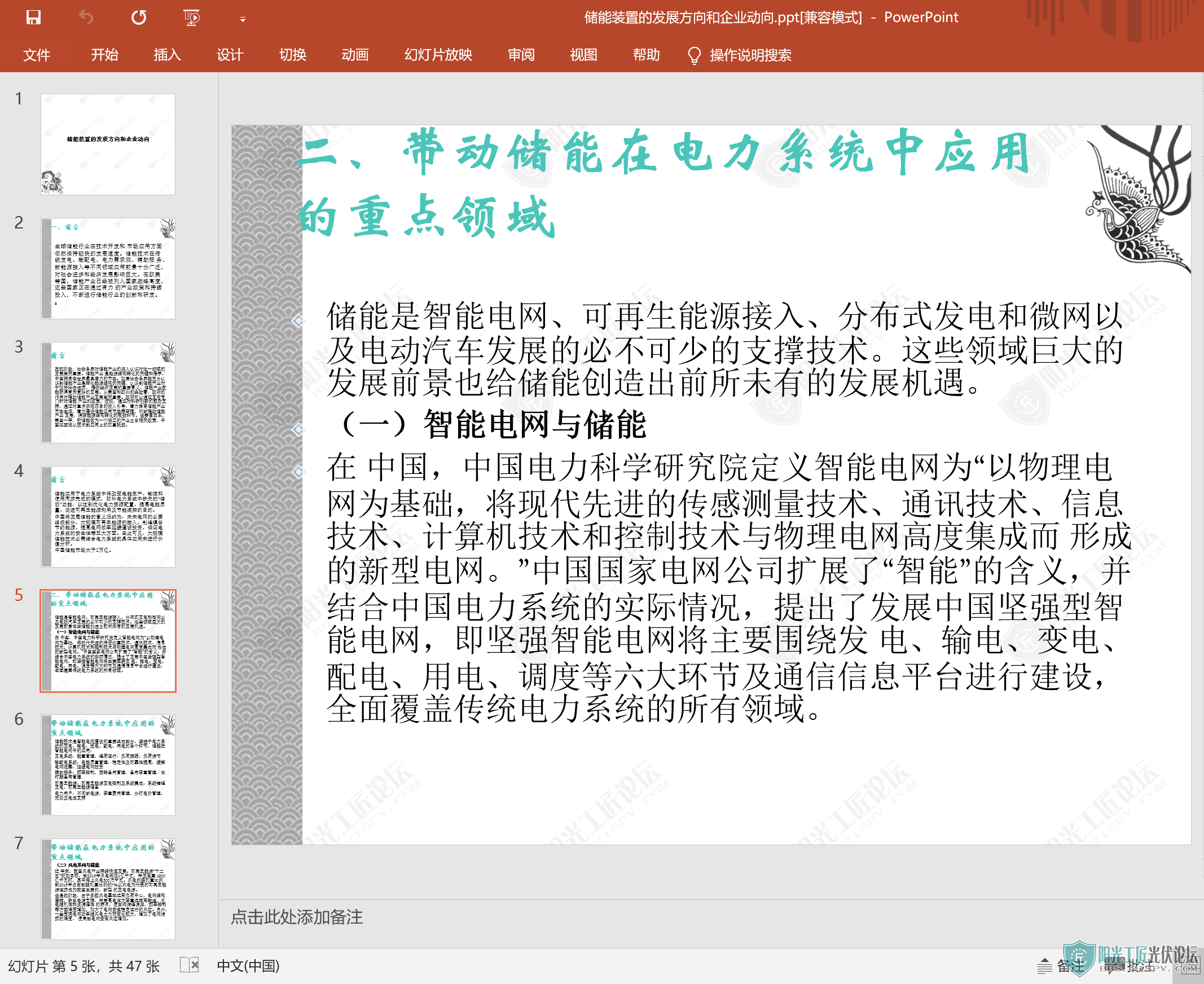1204x984 pixels.
Task: Select slide 1 title thumbnail
Action: coord(108,144)
